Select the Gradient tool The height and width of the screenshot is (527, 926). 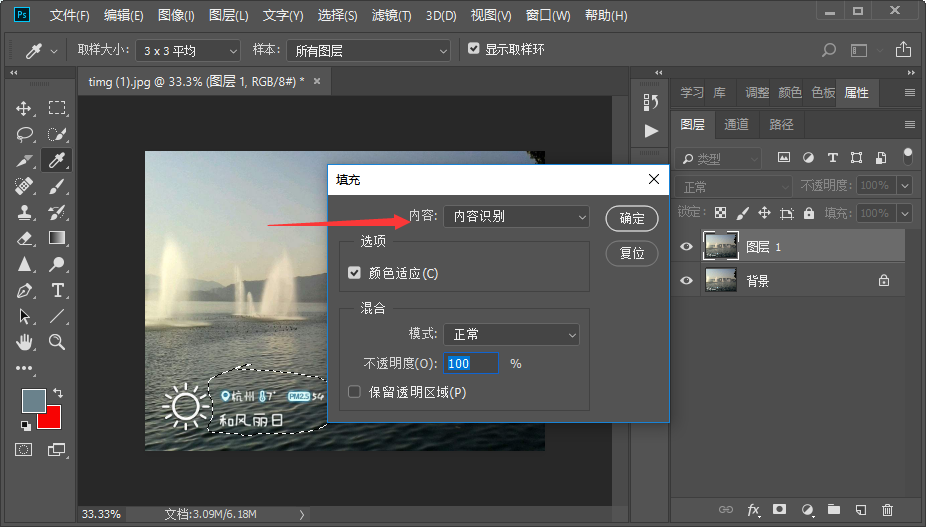tap(57, 238)
